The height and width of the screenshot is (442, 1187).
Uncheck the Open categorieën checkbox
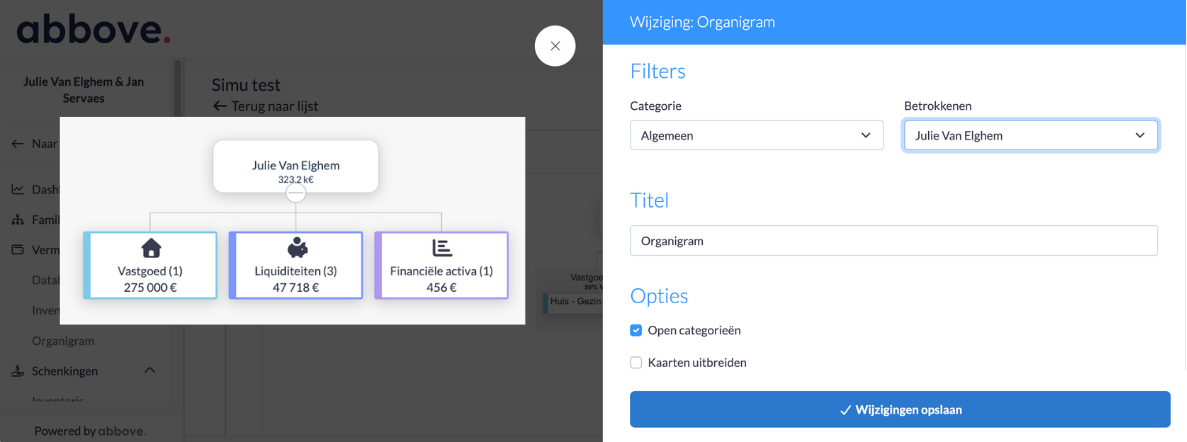[x=636, y=330]
